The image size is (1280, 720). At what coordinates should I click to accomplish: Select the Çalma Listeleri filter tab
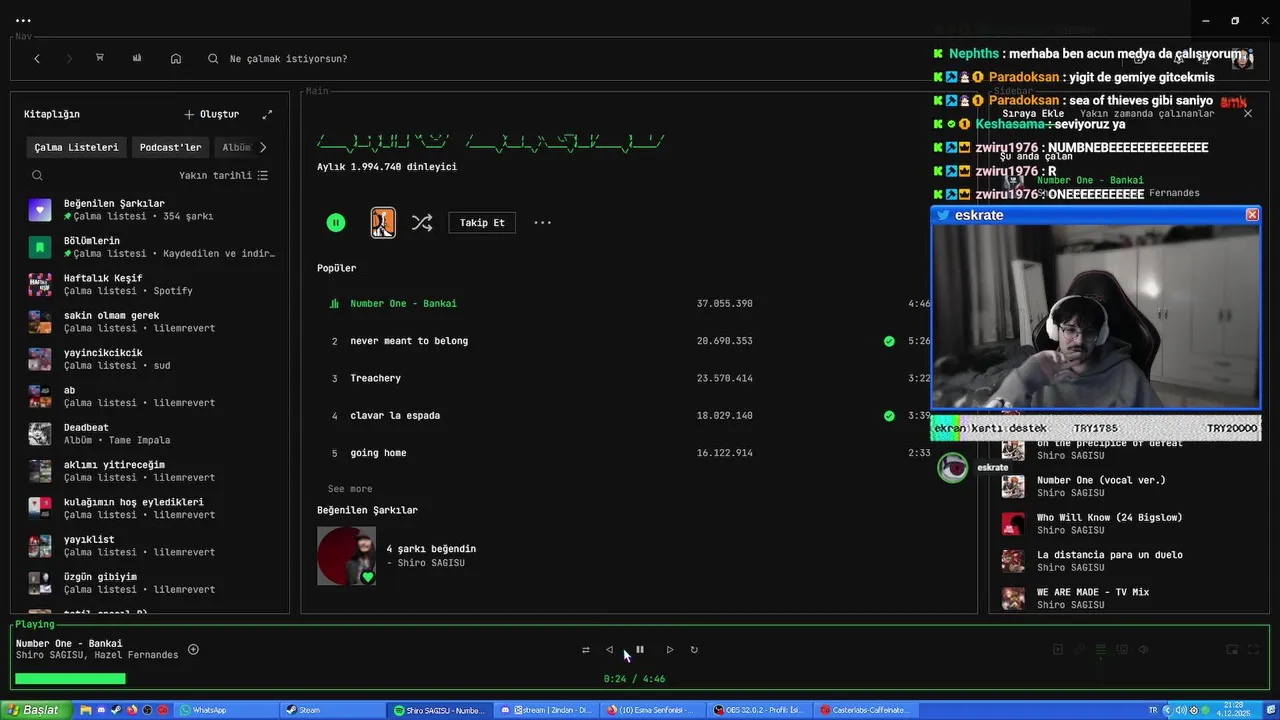[x=76, y=147]
